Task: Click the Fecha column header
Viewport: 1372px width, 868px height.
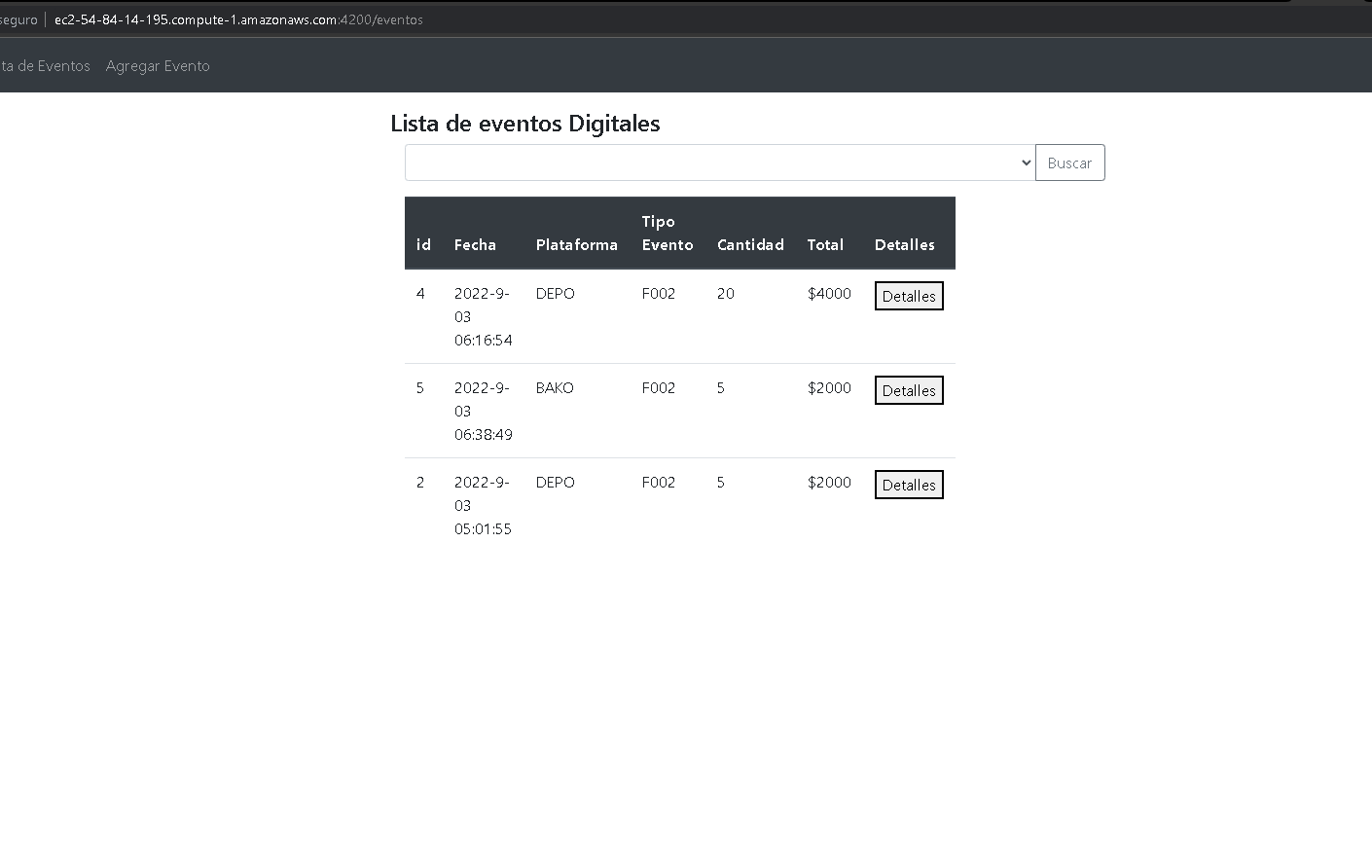Action: pyautogui.click(x=476, y=244)
